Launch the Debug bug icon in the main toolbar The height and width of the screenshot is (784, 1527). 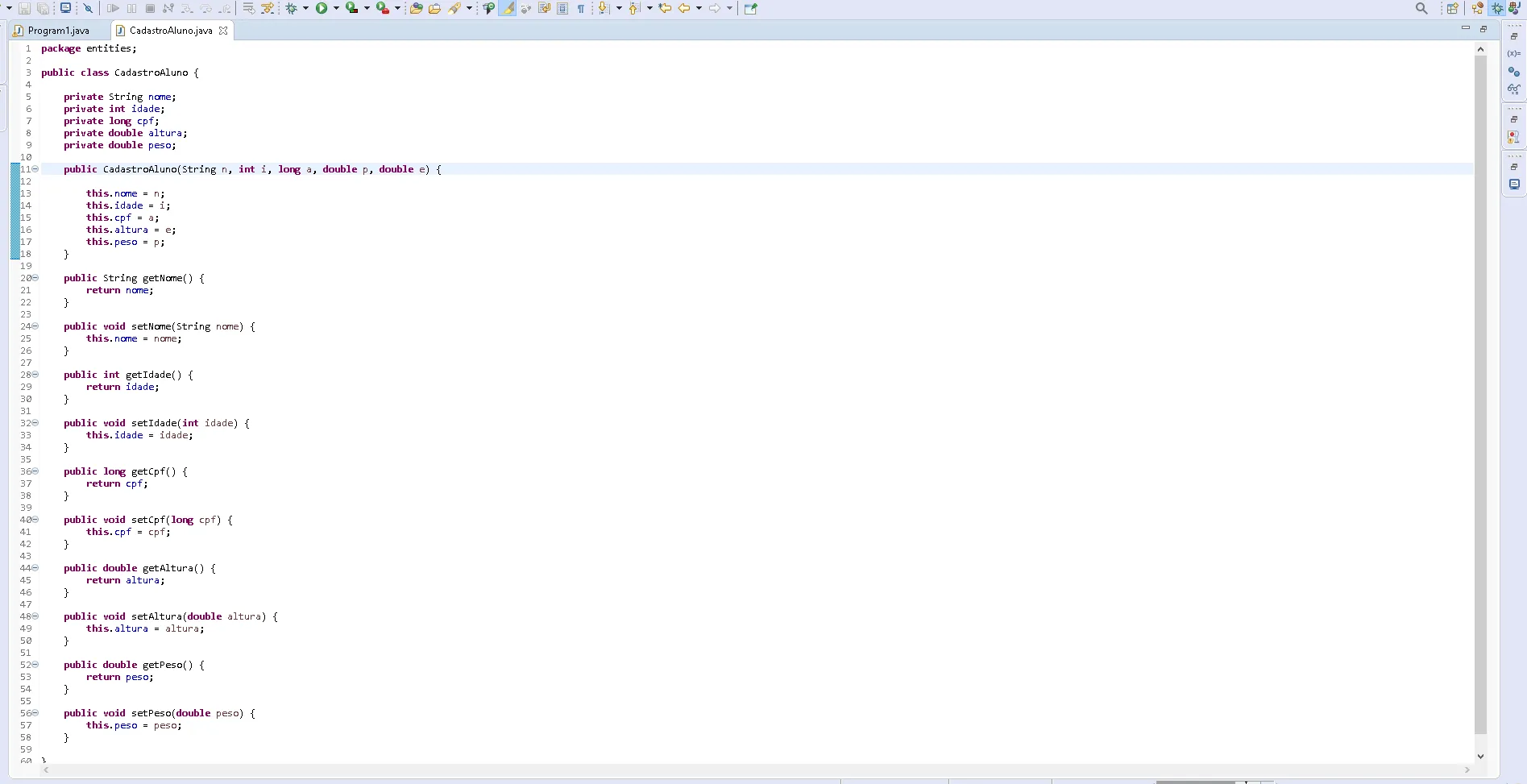(291, 9)
